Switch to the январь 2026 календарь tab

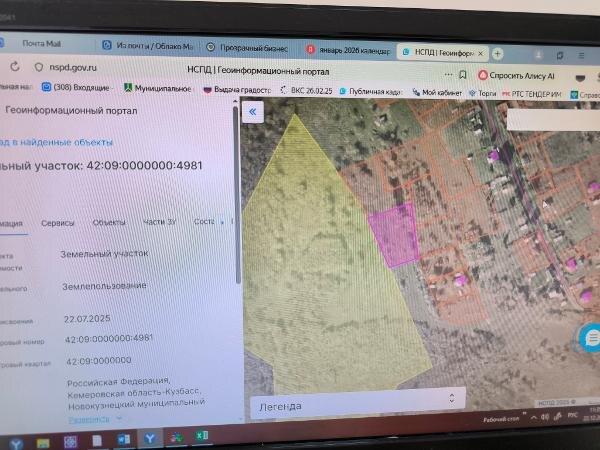coord(349,50)
